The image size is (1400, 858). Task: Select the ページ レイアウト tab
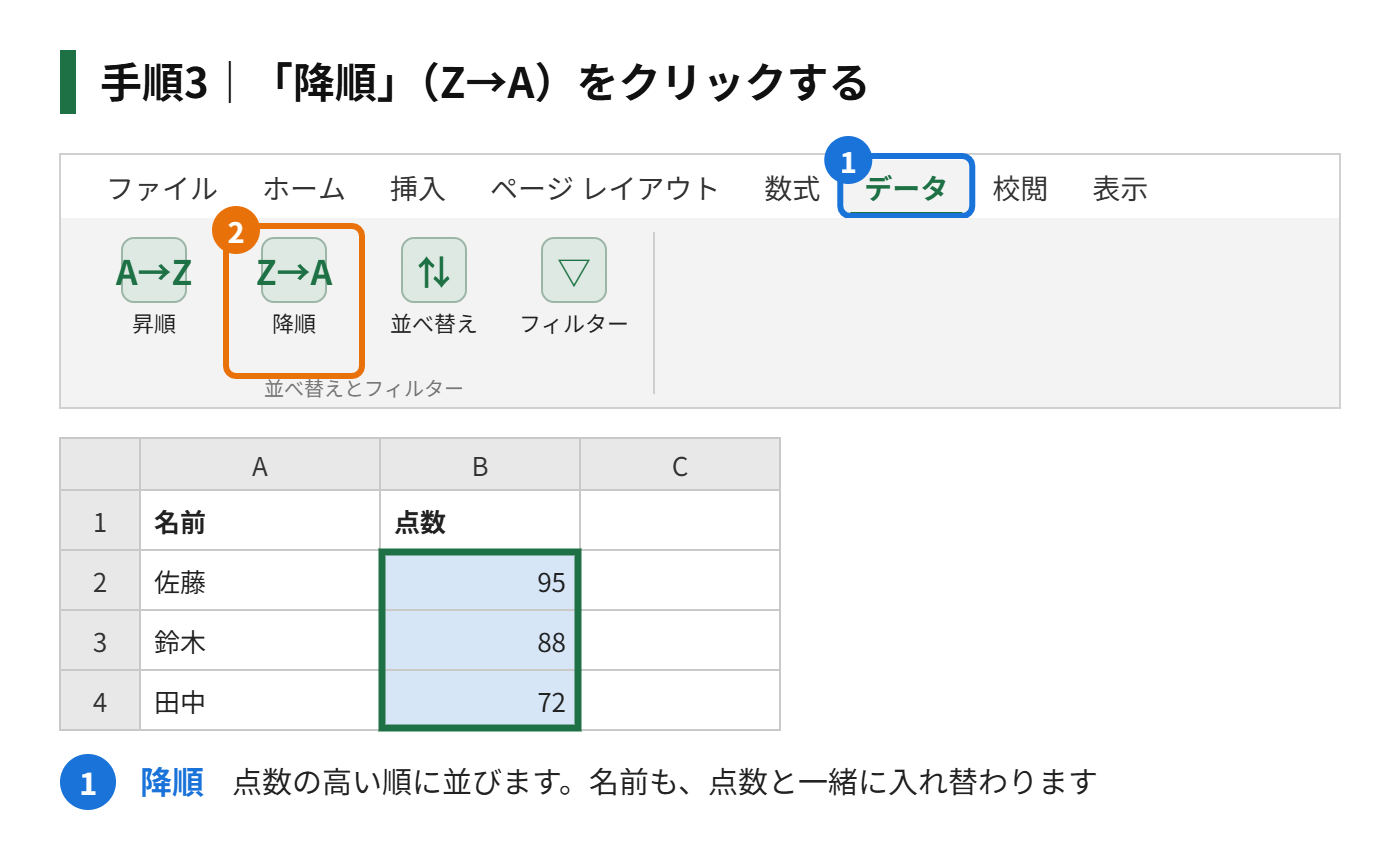click(605, 188)
